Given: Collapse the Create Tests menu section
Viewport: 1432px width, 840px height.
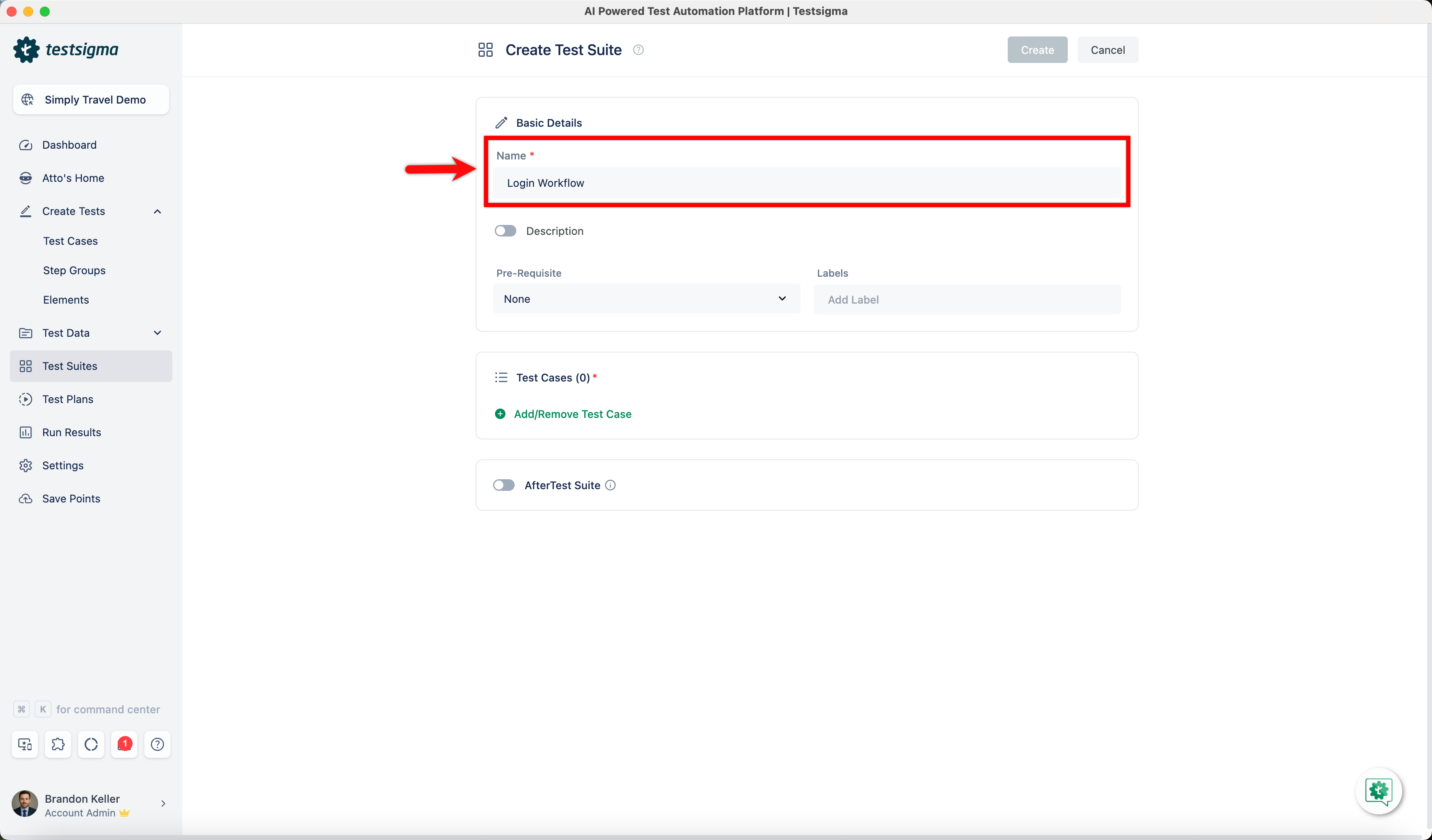Looking at the screenshot, I should point(157,211).
